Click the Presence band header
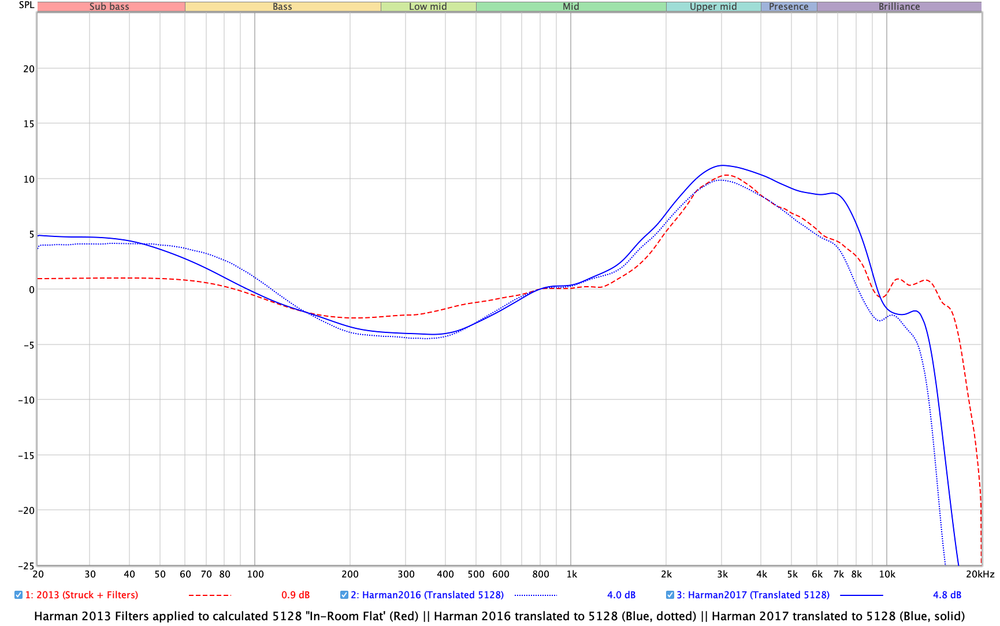Image resolution: width=1000 pixels, height=626 pixels. pos(788,6)
